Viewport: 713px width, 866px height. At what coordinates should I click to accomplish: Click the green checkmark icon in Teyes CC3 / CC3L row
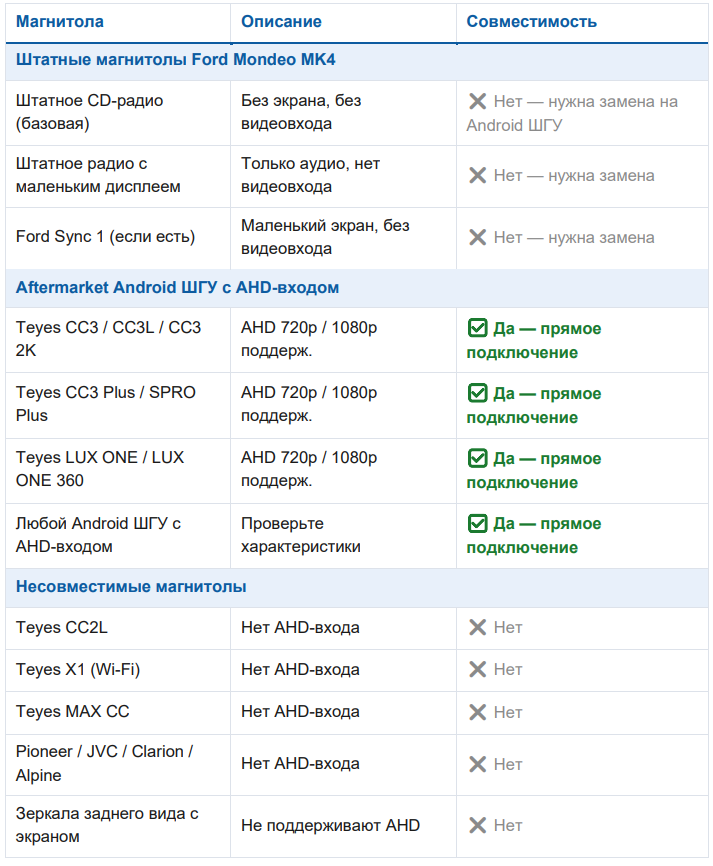click(478, 328)
